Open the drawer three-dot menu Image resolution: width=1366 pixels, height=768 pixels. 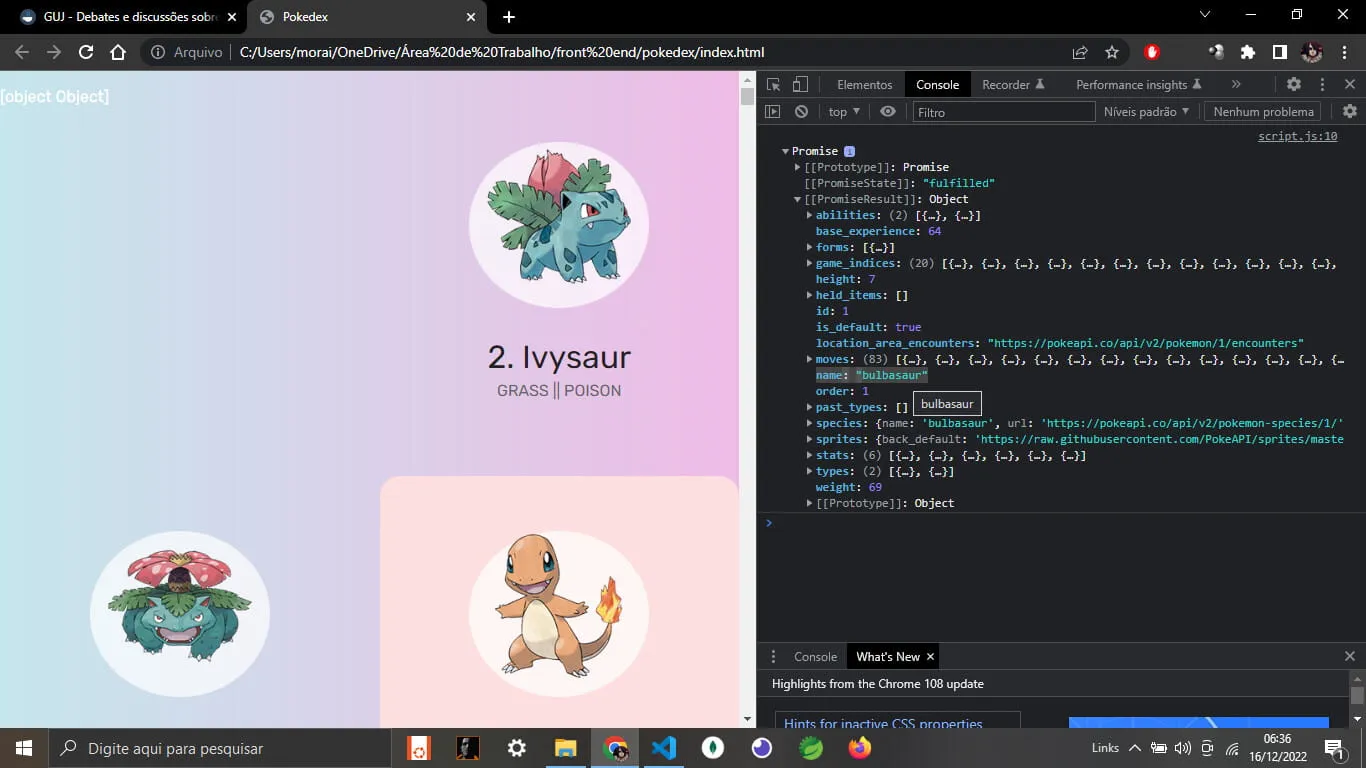[772, 657]
